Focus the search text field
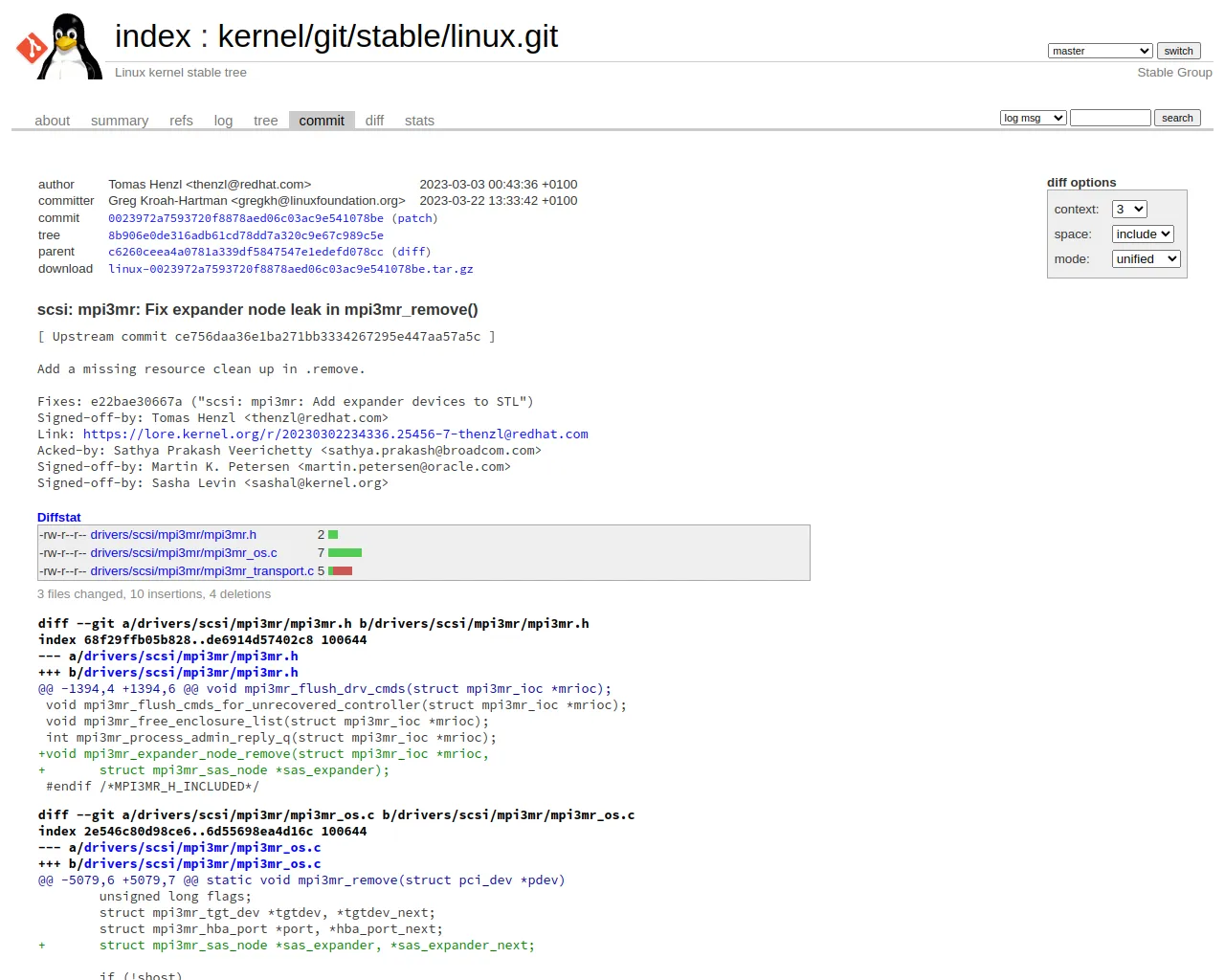 [1110, 118]
